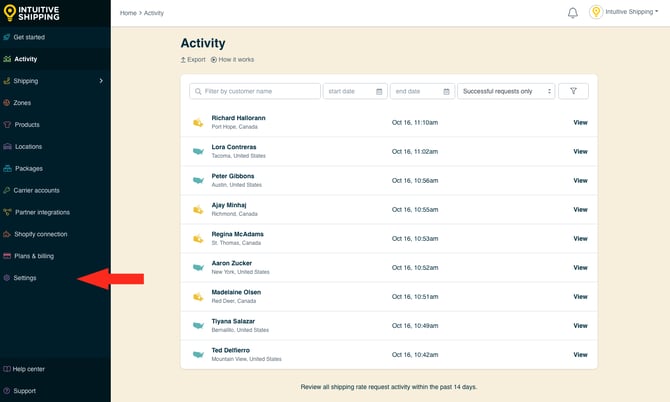Select the name Madelaine Olsen
This screenshot has height=402, width=670.
click(236, 292)
